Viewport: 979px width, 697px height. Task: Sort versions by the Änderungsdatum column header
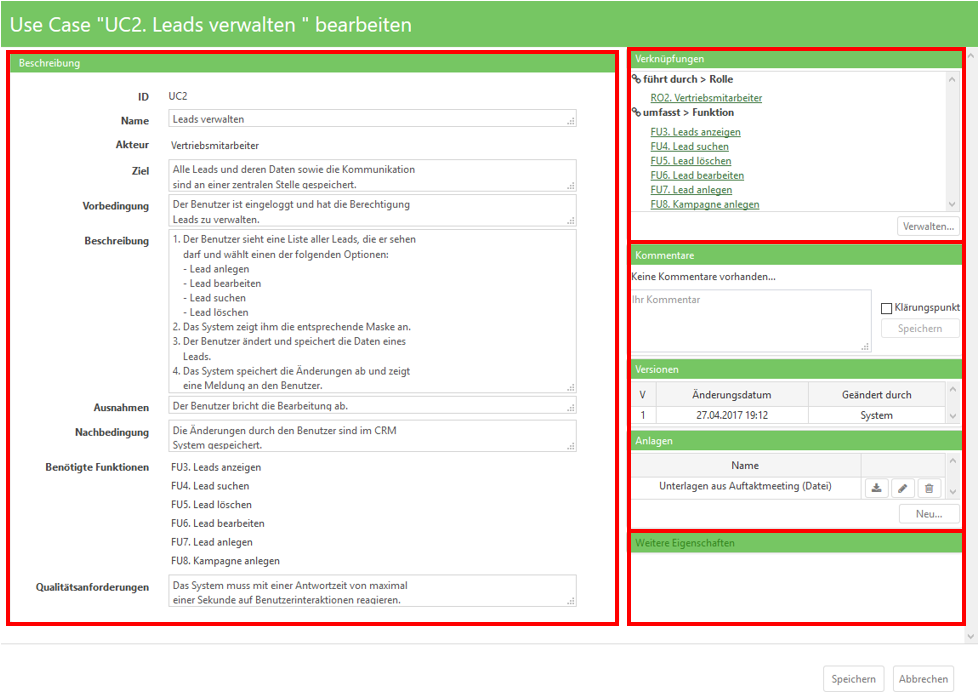click(x=731, y=395)
